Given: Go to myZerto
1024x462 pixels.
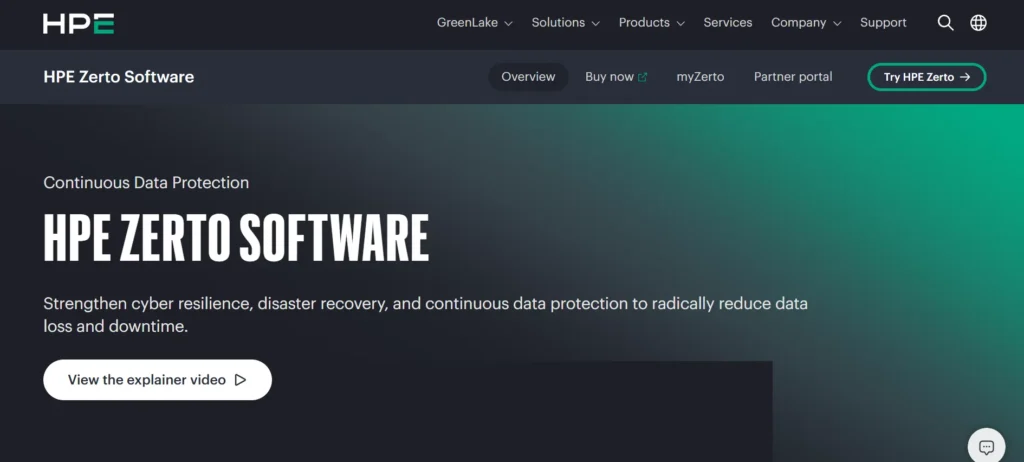Looking at the screenshot, I should click(x=700, y=77).
